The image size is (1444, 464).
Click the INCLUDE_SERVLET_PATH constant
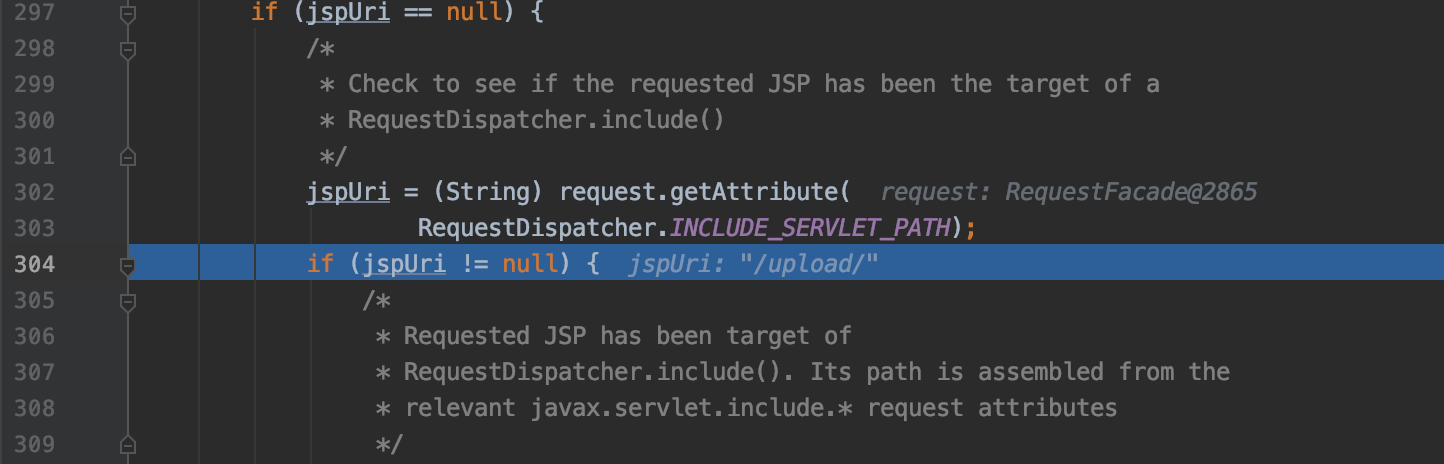point(808,228)
